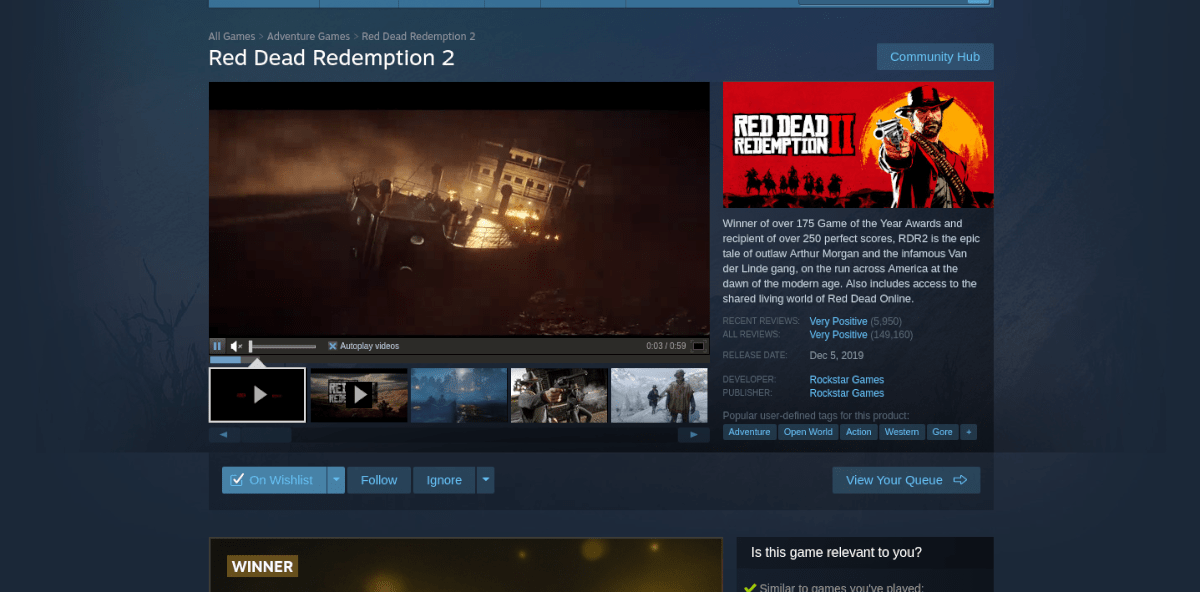The image size is (1200, 592).
Task: Play the second trailer thumbnail
Action: coord(359,395)
